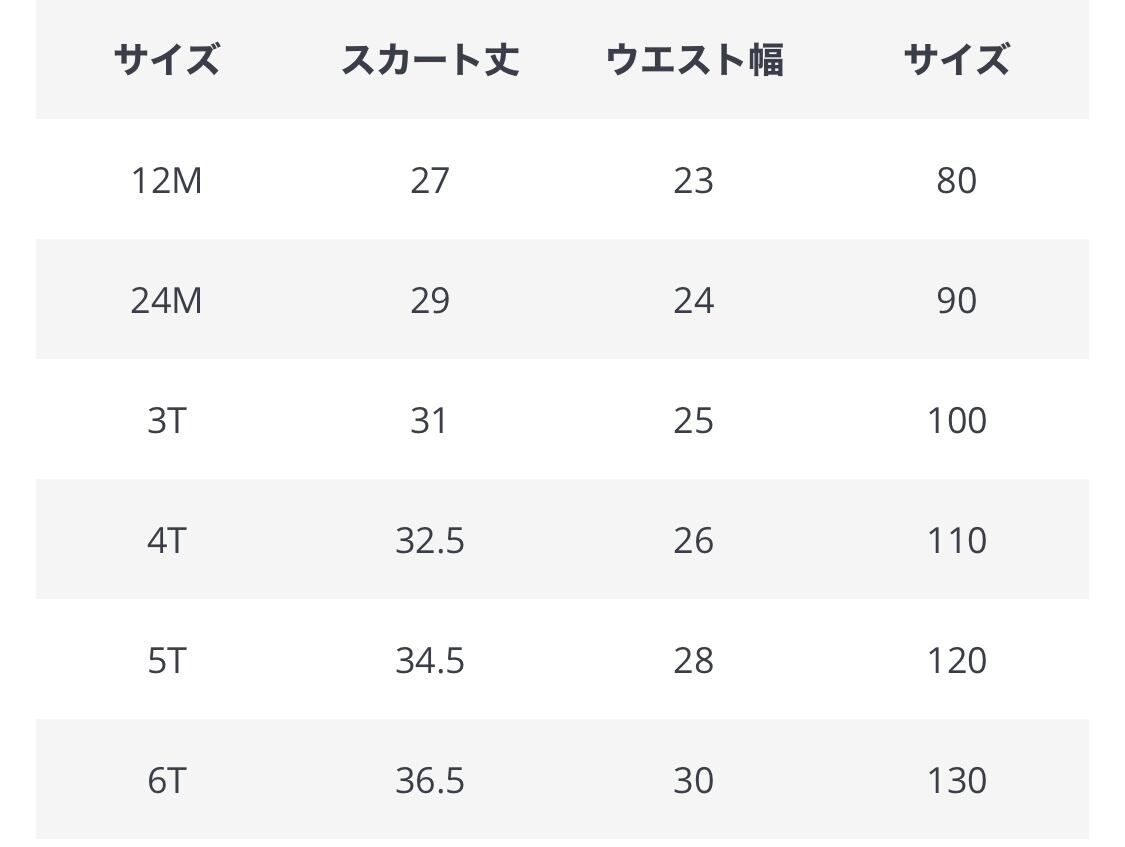This screenshot has width=1125, height=847.
Task: Click the スカート丈 column header
Action: click(430, 60)
